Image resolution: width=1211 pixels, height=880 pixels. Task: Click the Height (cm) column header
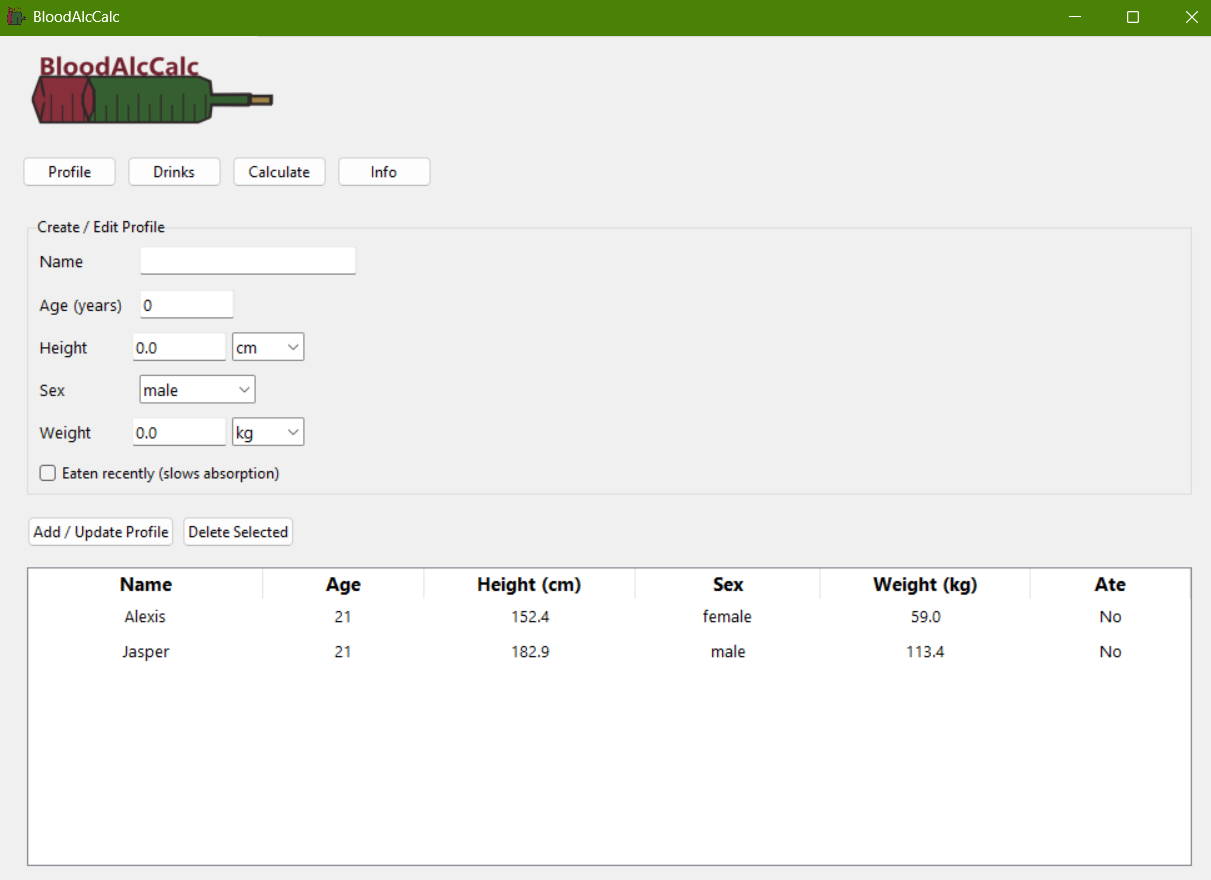coord(529,584)
